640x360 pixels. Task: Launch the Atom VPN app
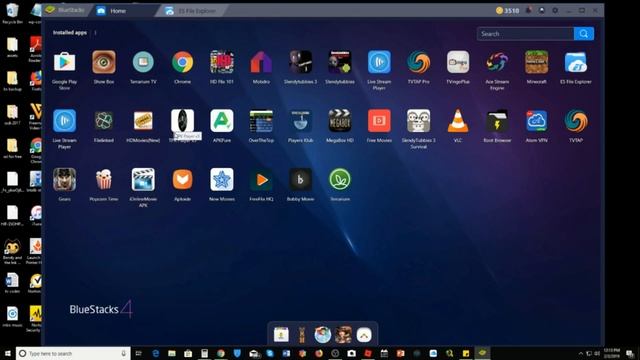536,121
